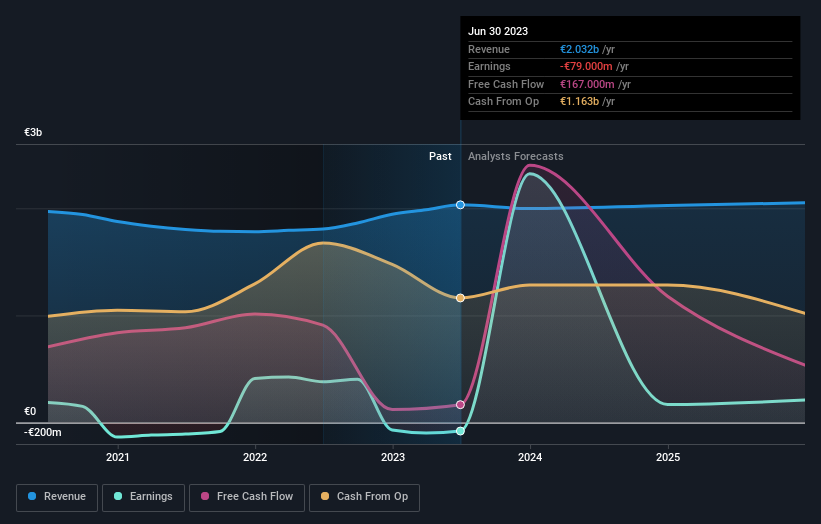This screenshot has width=821, height=524.
Task: Click the €0 y-axis label
Action: click(30, 411)
